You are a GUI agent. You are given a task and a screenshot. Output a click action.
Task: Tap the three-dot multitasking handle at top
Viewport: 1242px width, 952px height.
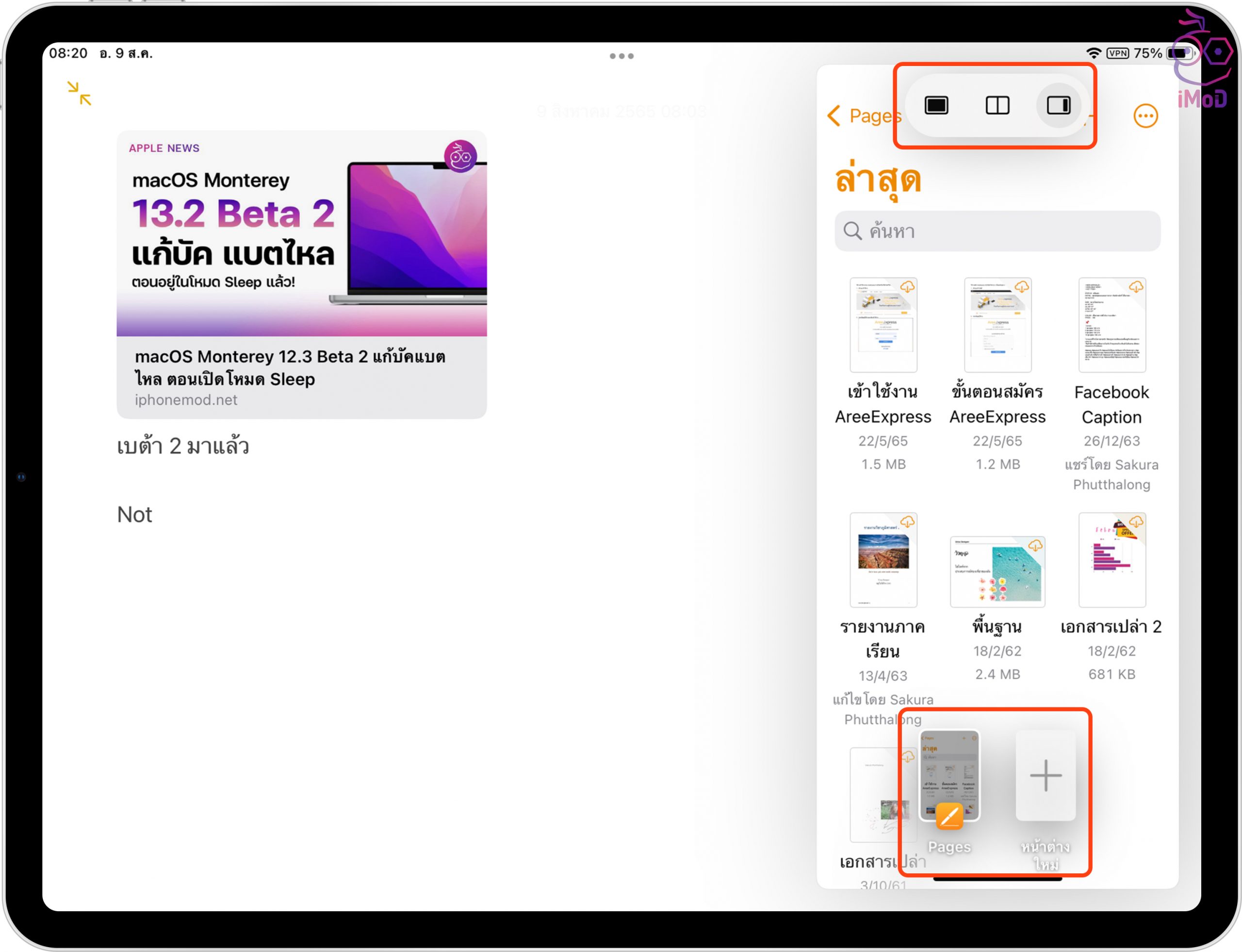click(x=621, y=56)
